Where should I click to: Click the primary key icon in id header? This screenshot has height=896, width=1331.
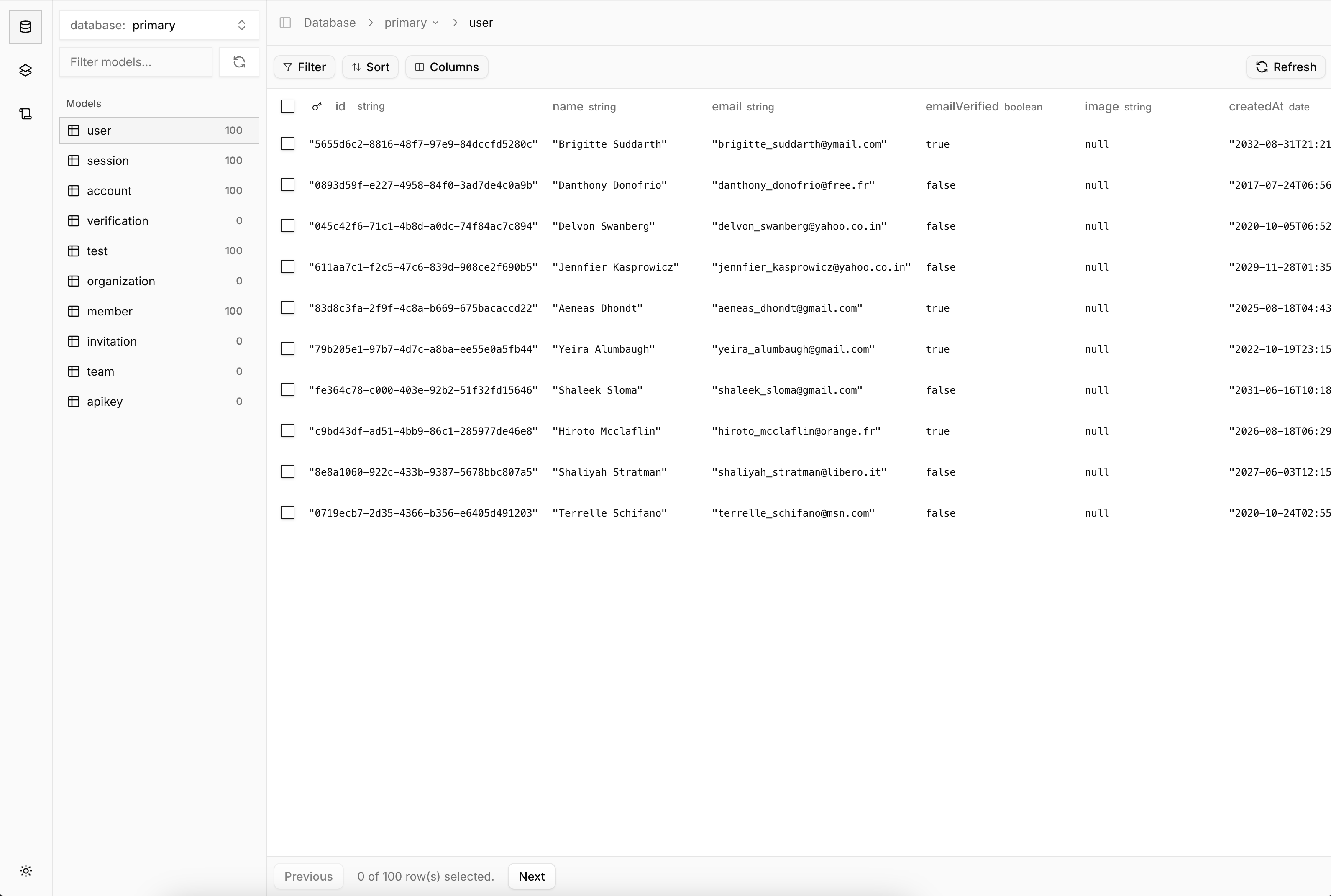pos(317,106)
